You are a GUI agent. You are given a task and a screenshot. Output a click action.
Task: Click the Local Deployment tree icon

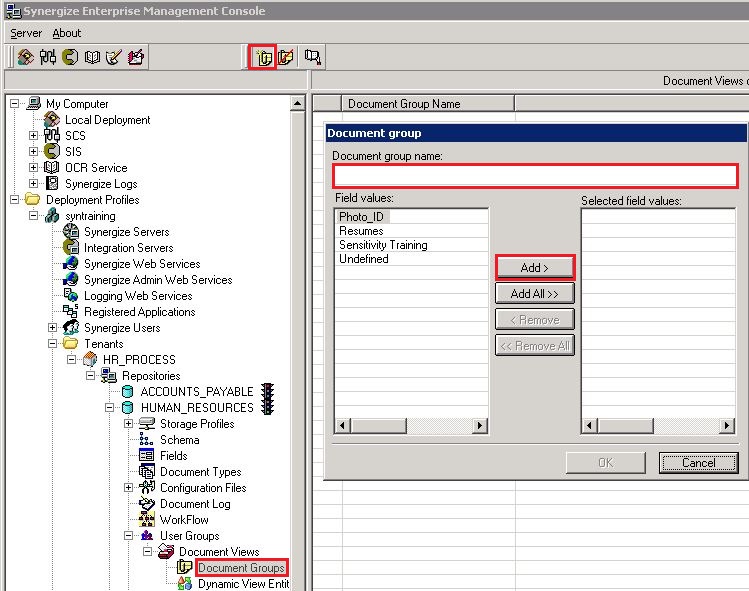click(52, 119)
